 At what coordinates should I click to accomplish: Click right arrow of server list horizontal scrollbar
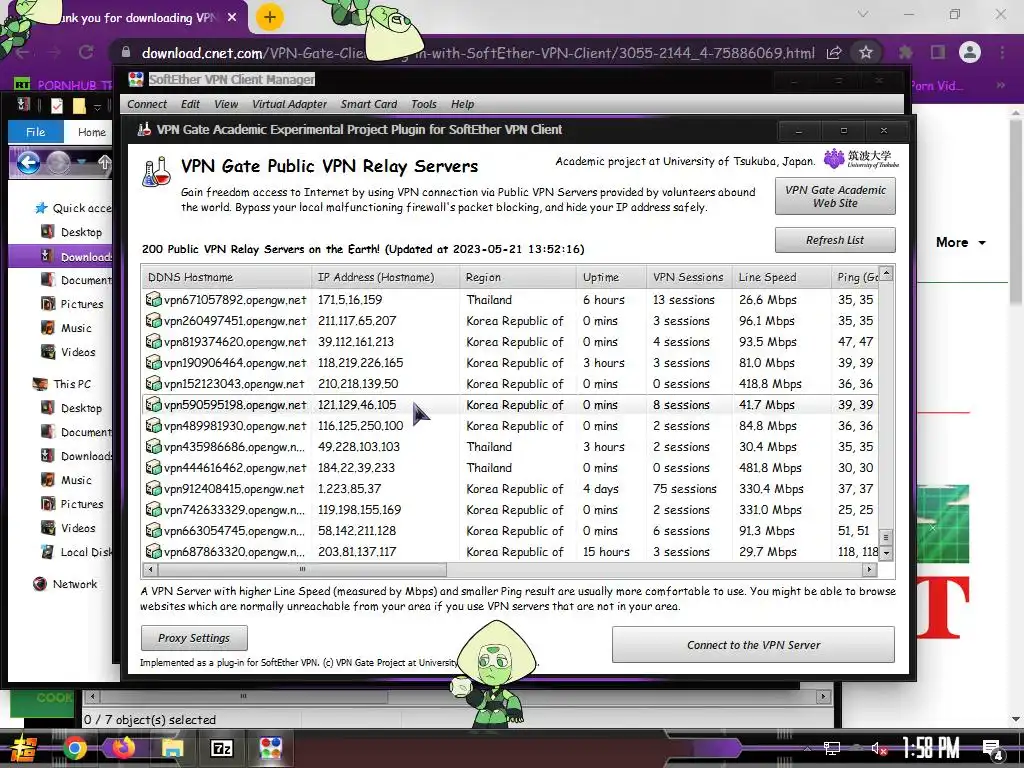[869, 569]
